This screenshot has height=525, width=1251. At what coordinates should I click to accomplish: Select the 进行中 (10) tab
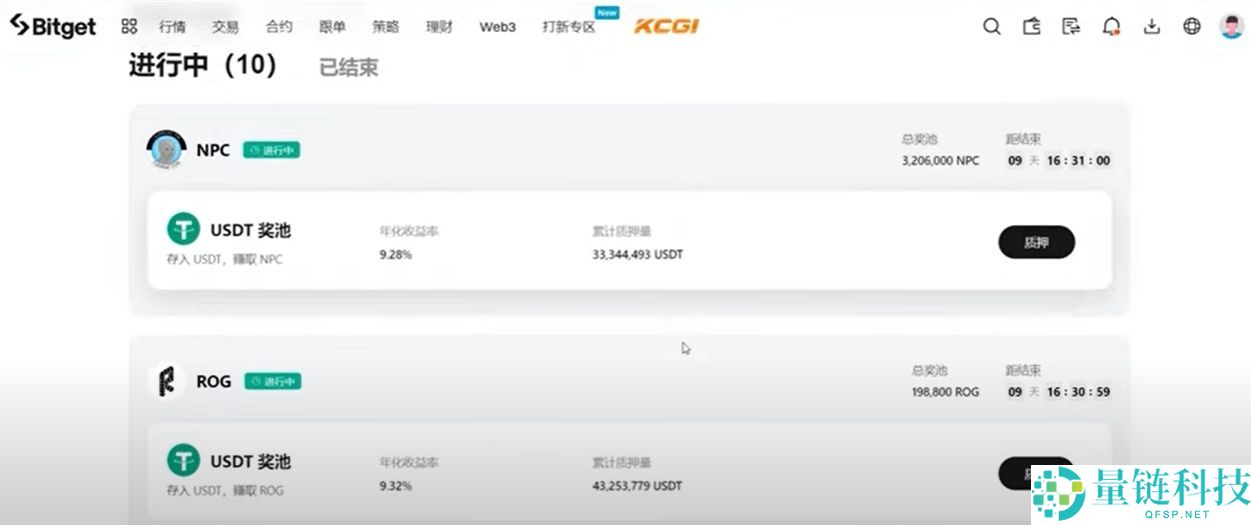click(x=203, y=65)
